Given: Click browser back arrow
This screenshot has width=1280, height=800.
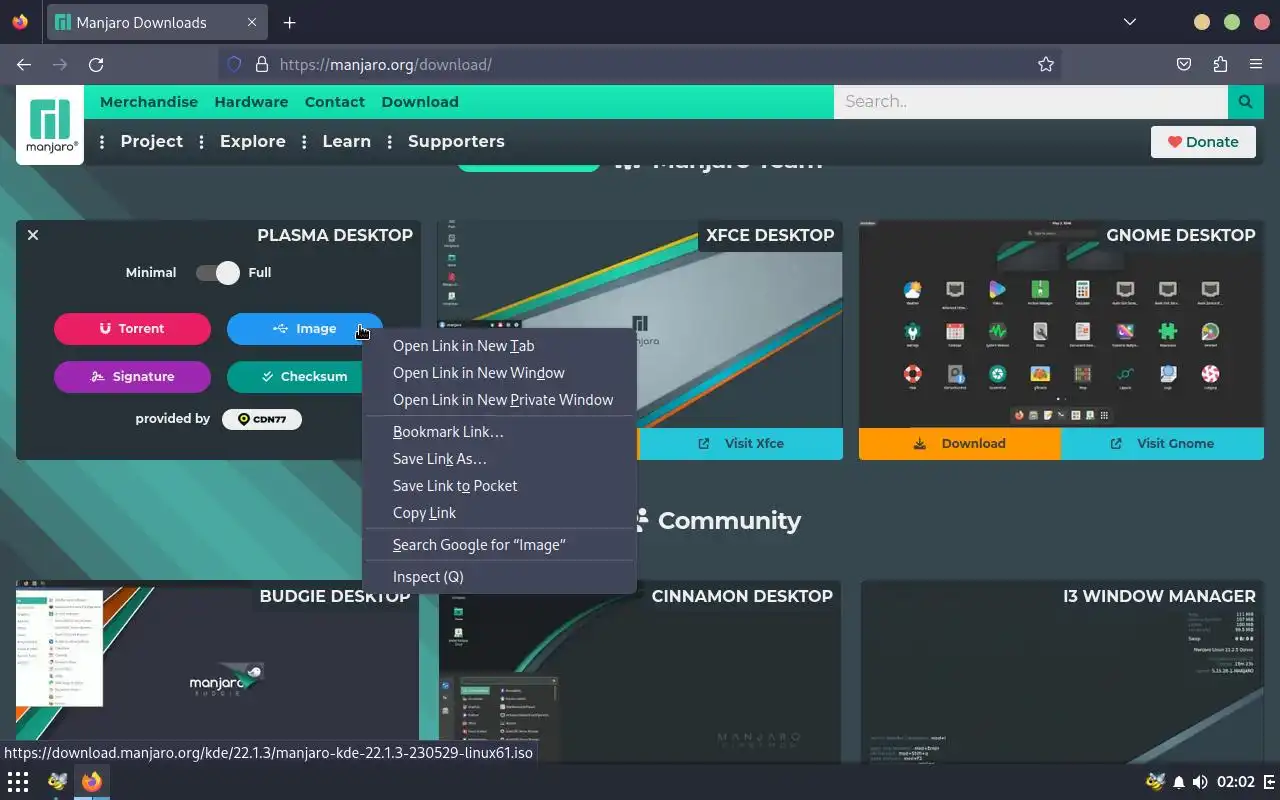Looking at the screenshot, I should coord(24,64).
